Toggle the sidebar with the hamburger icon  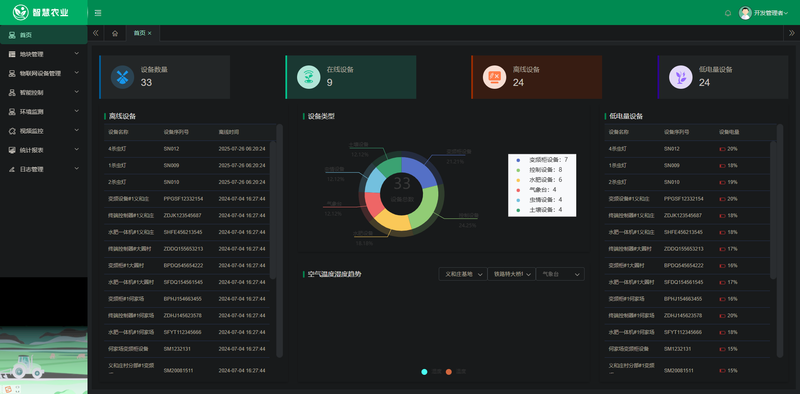point(98,13)
